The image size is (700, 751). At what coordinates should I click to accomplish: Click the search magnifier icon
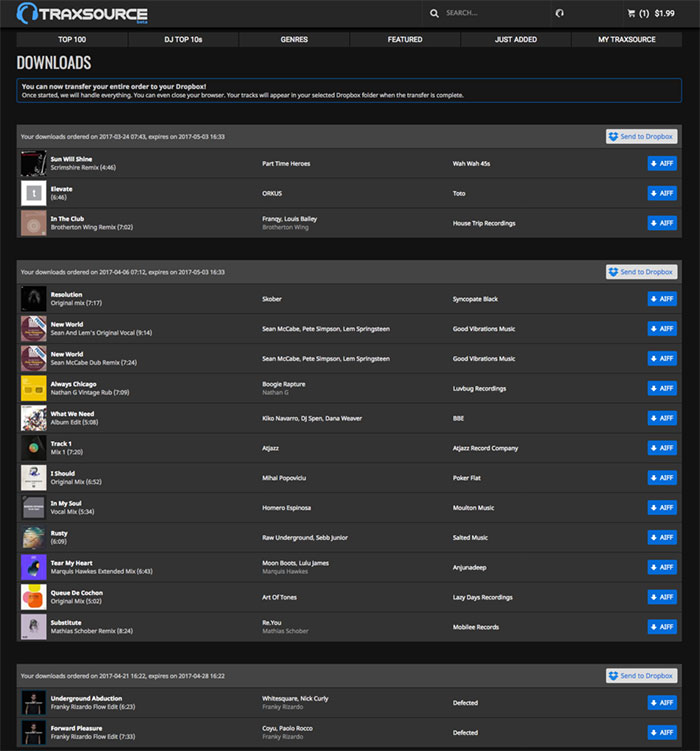pos(434,14)
